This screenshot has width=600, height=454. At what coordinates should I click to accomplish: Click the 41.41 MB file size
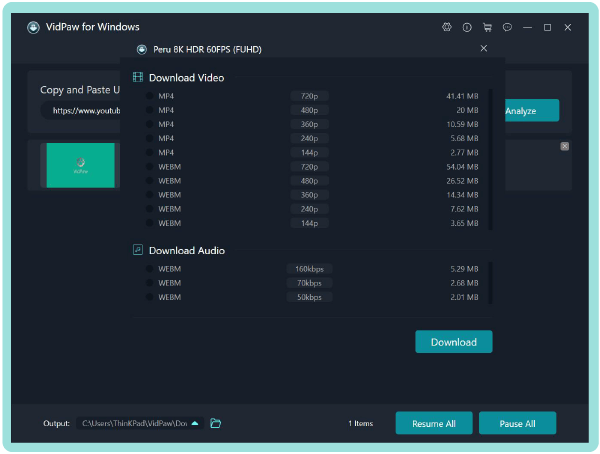pos(462,96)
